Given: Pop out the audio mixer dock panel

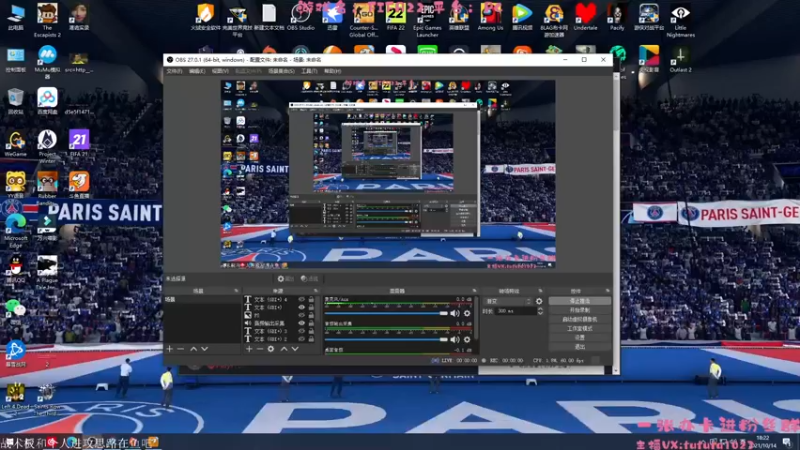Looking at the screenshot, I should coord(474,291).
